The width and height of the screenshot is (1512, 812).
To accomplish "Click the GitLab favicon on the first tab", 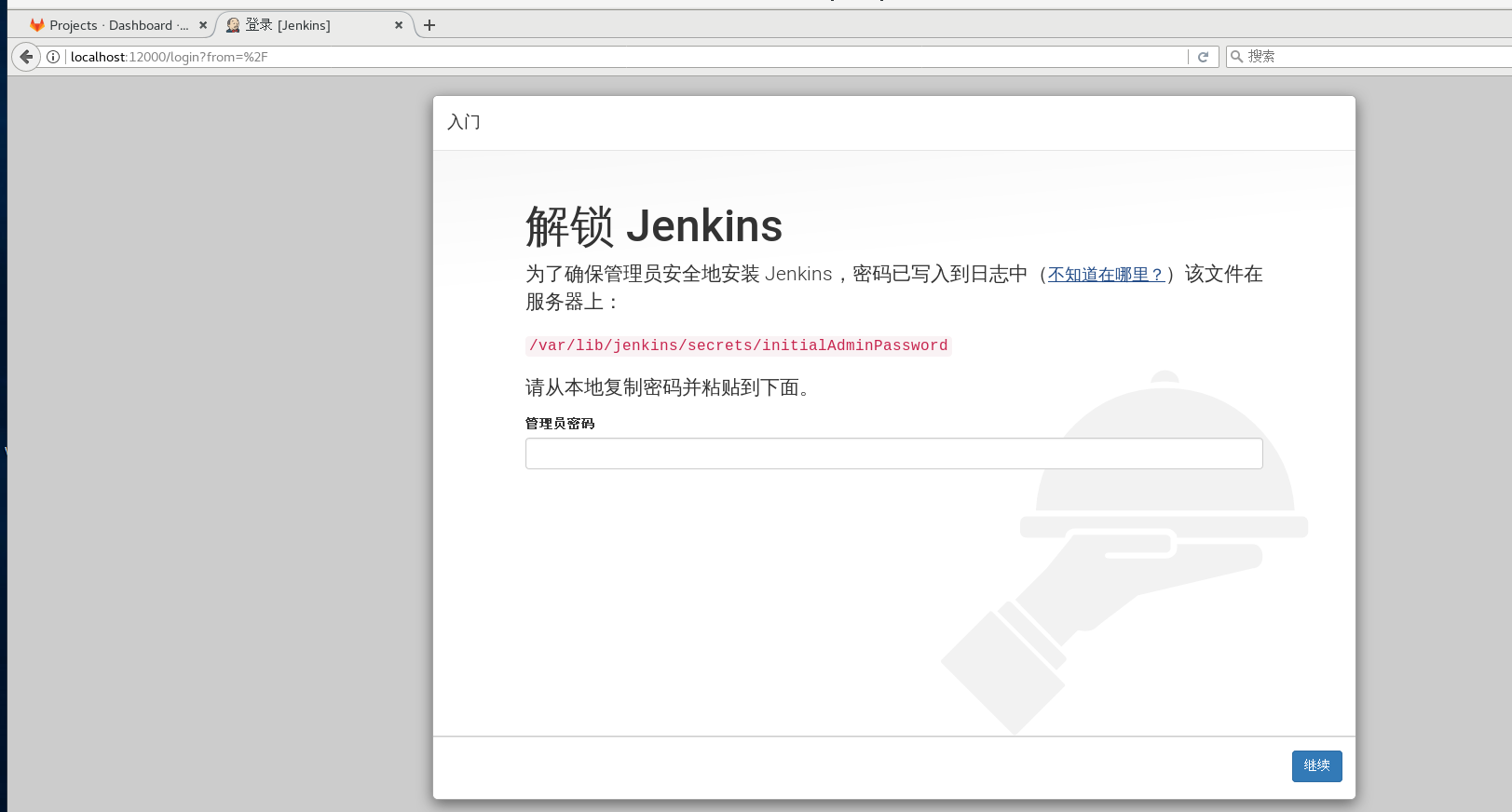I will (37, 25).
